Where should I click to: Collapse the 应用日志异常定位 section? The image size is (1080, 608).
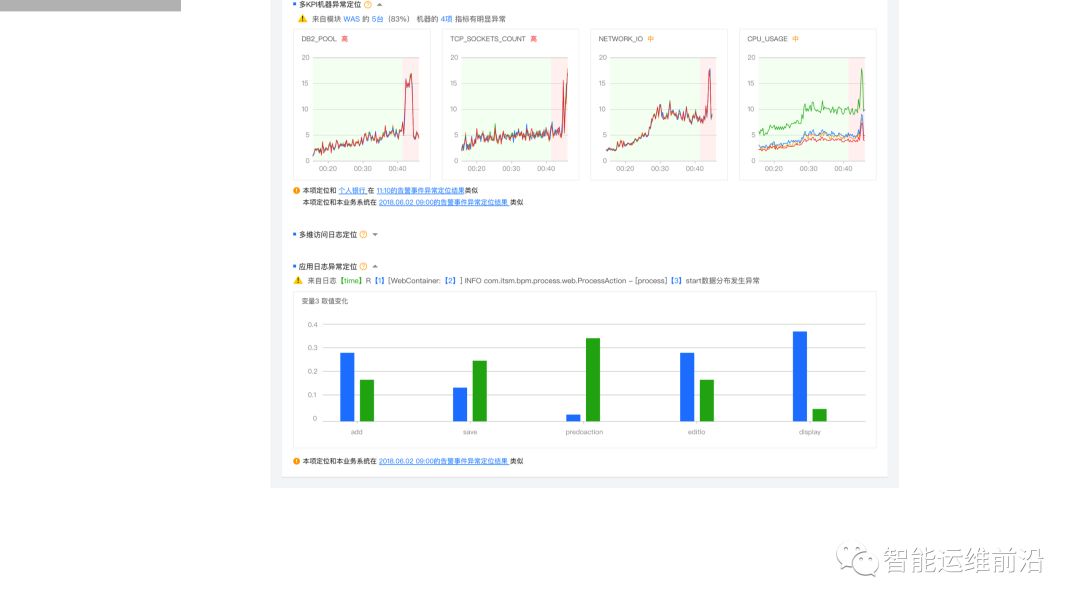tap(375, 266)
